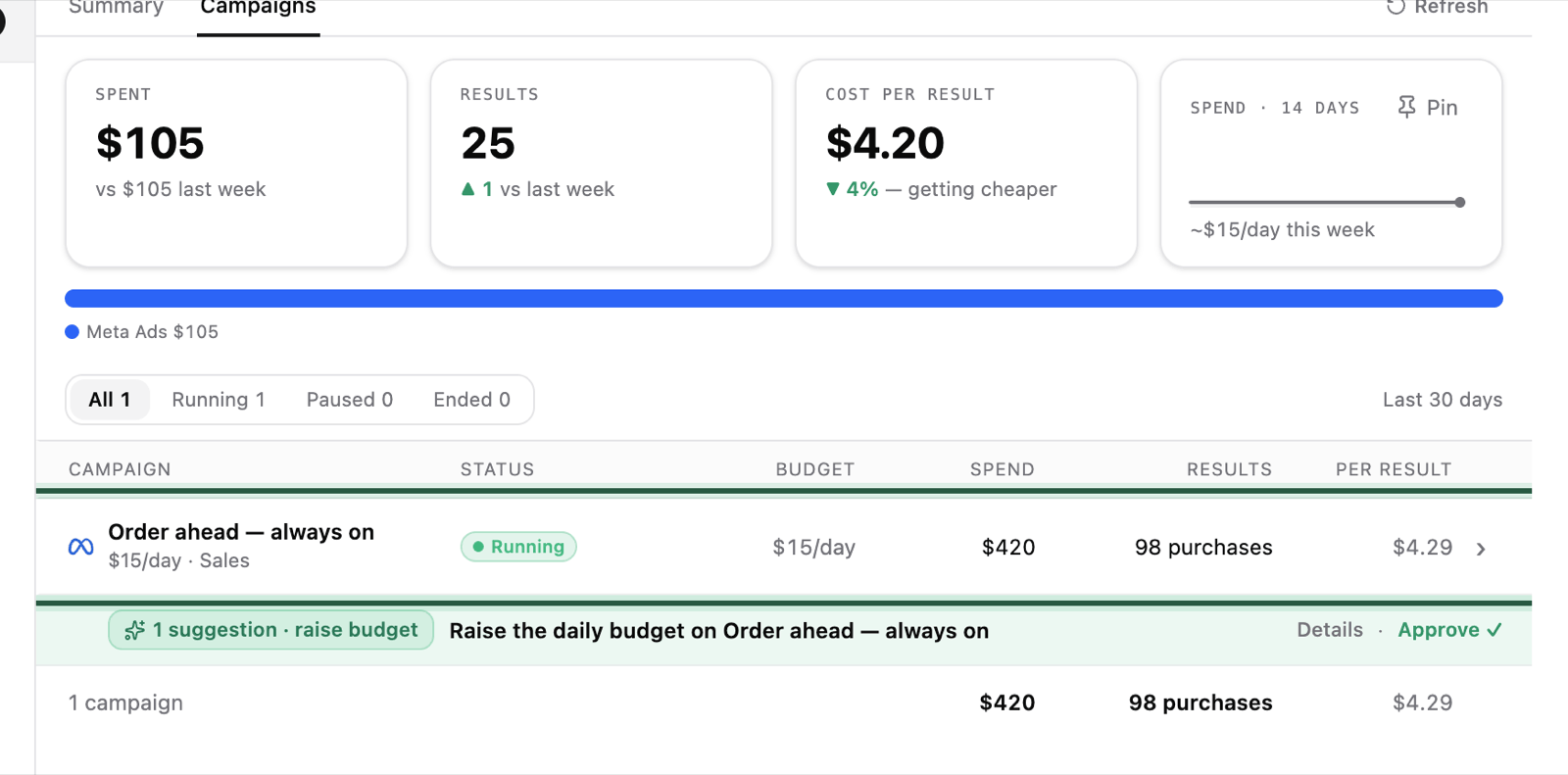Click the $420 spend cell in the campaign row

[x=1008, y=547]
